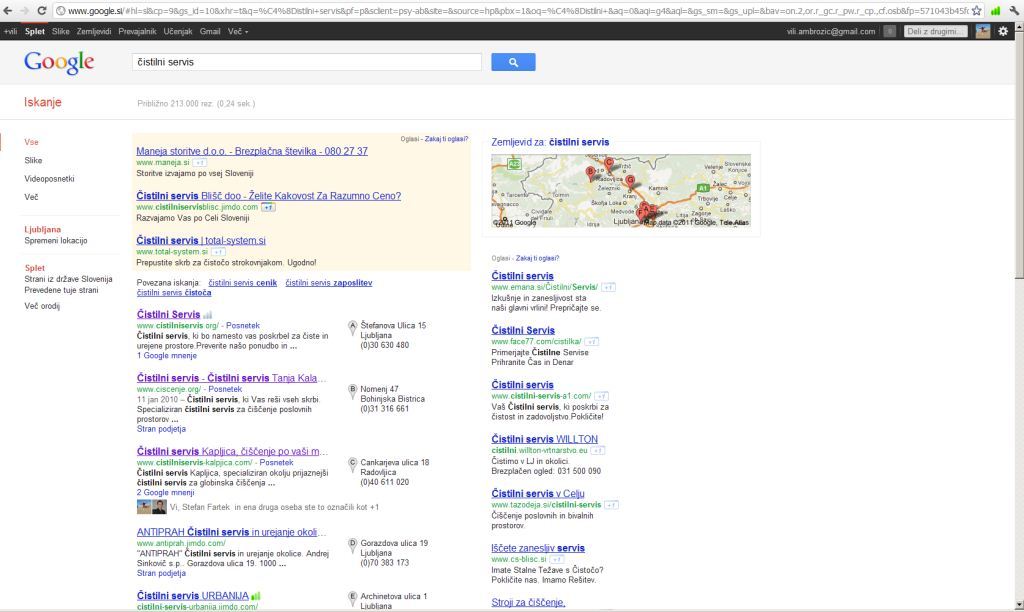Click related search 'čistilni servis čistoča'
The image size is (1024, 612).
tap(174, 293)
